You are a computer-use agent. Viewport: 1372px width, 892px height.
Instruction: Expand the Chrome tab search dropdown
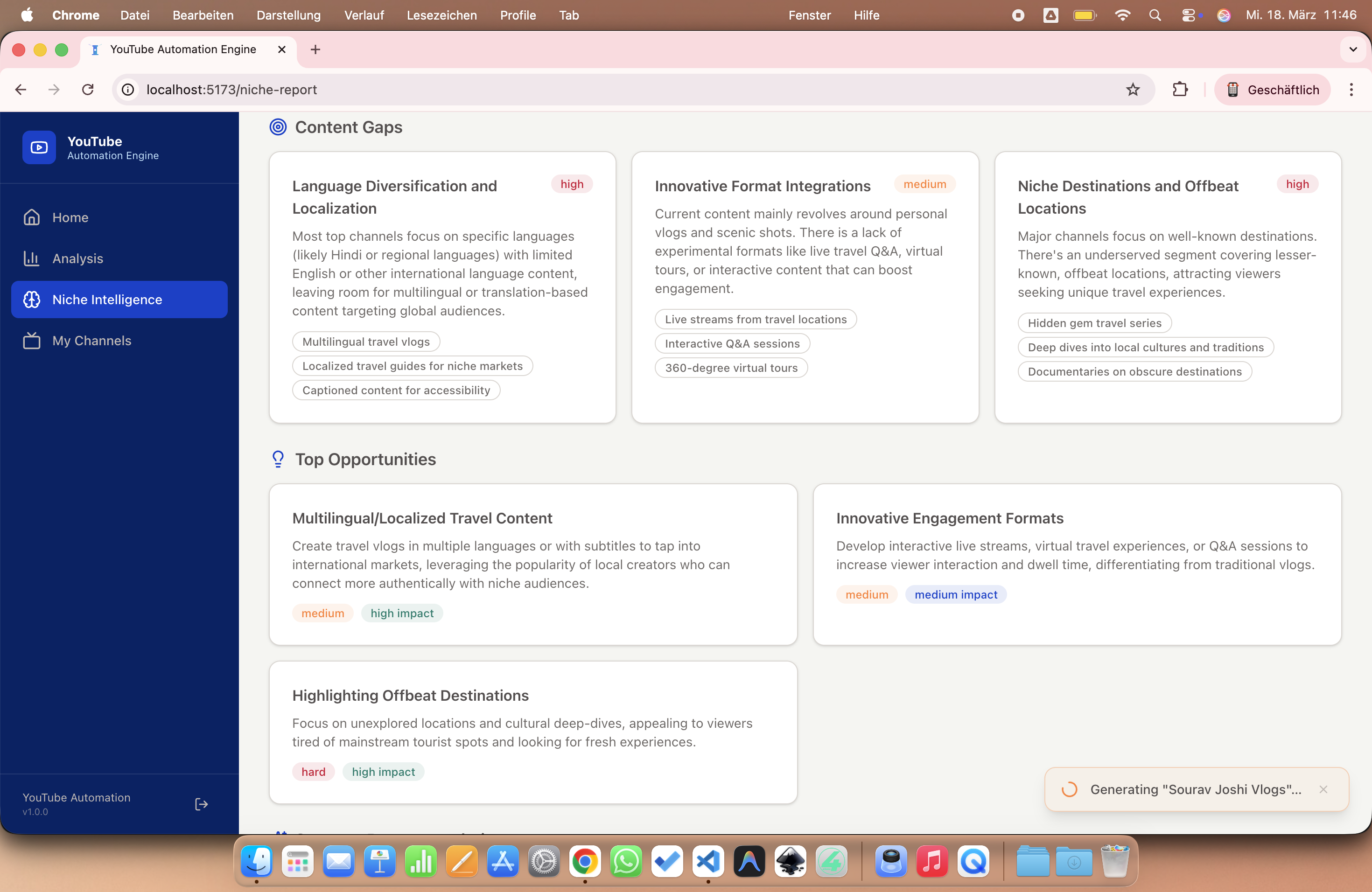[1352, 49]
